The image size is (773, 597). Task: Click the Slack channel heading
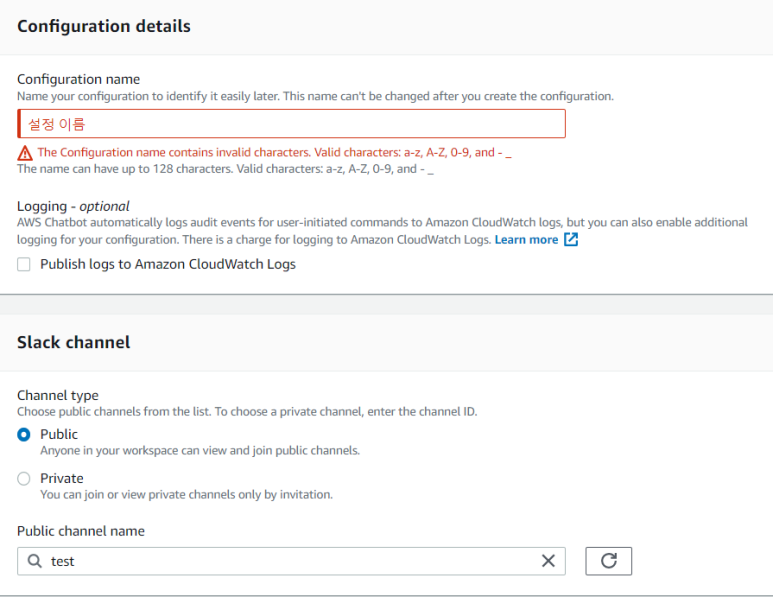[73, 342]
